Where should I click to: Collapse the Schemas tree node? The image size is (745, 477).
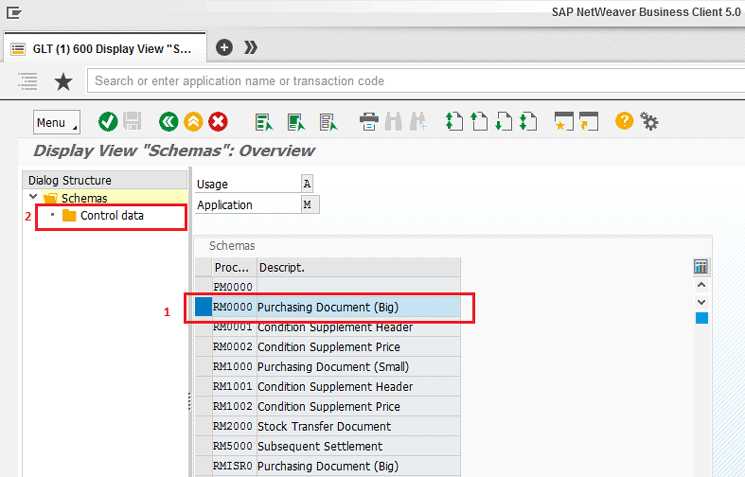33,198
